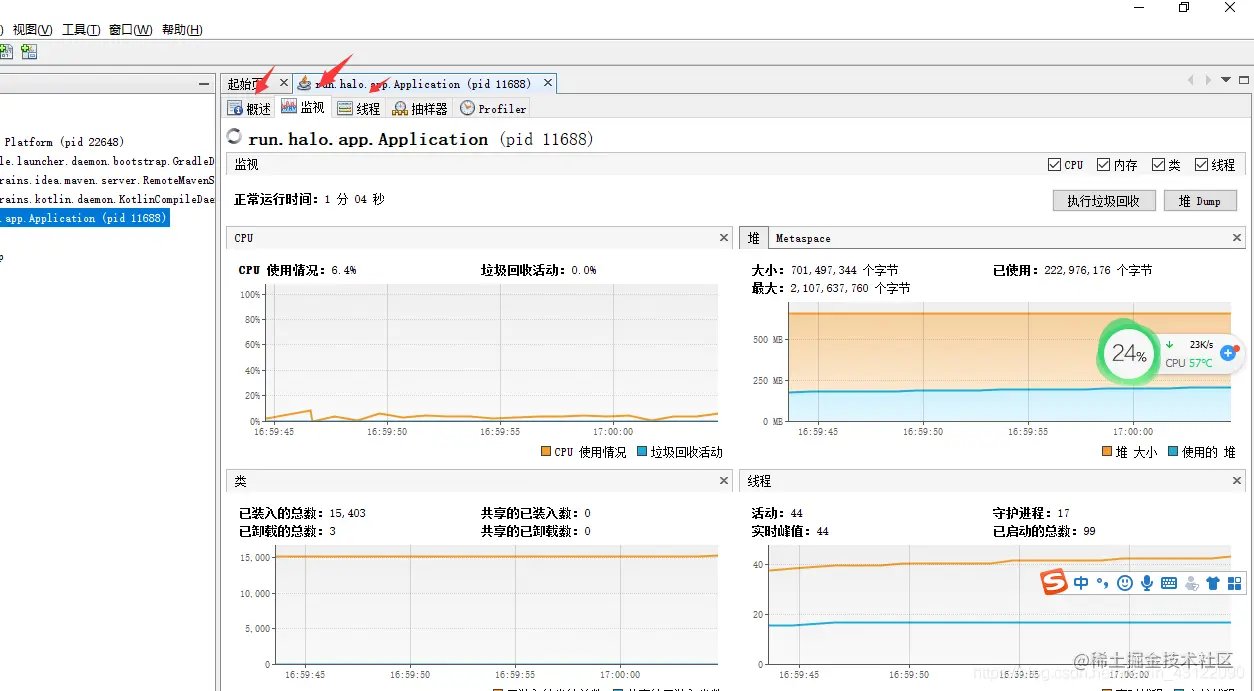The height and width of the screenshot is (691, 1254).
Task: Click the scroll documents left arrow
Action: 1190,80
